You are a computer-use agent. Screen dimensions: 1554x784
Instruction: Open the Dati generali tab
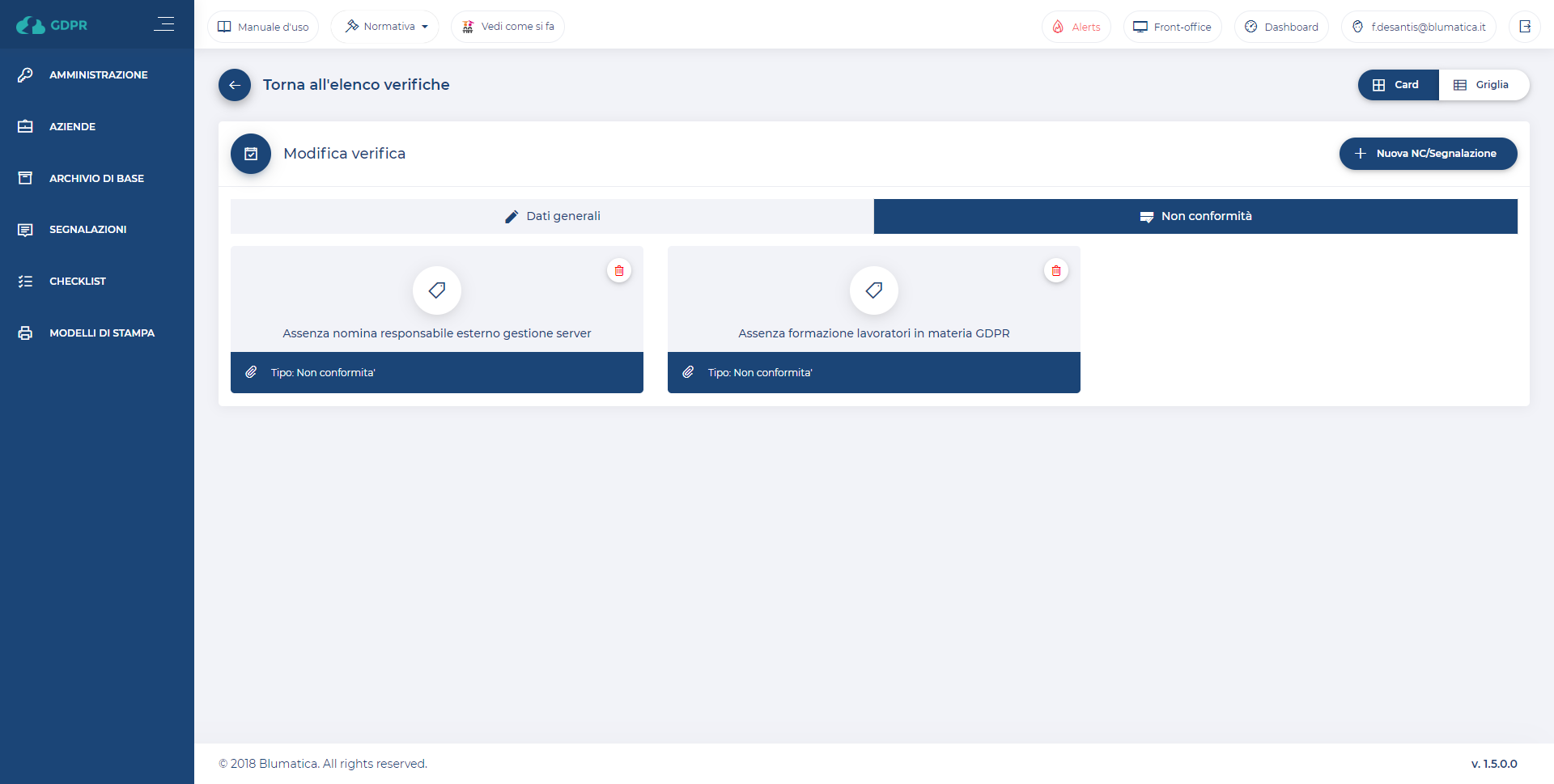pyautogui.click(x=552, y=216)
